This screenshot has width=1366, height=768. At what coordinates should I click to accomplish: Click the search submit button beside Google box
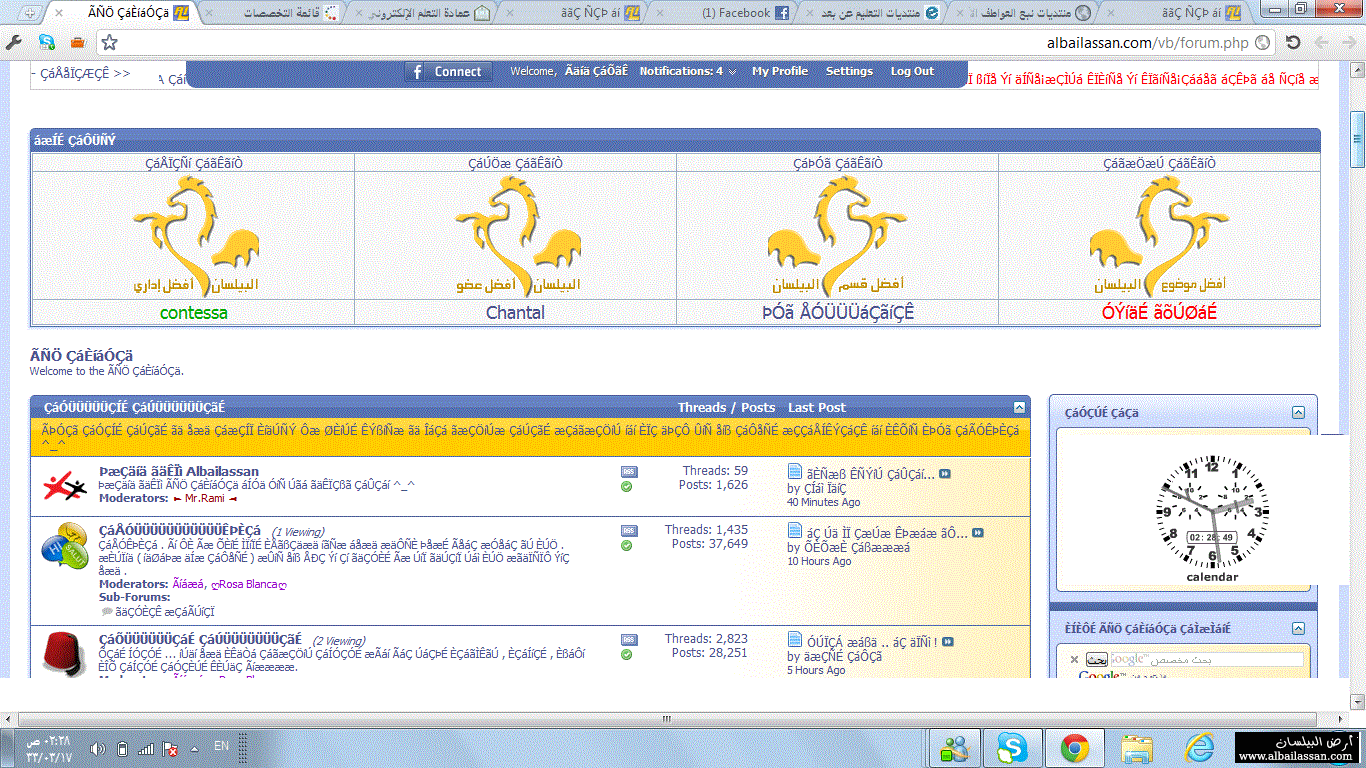1096,660
